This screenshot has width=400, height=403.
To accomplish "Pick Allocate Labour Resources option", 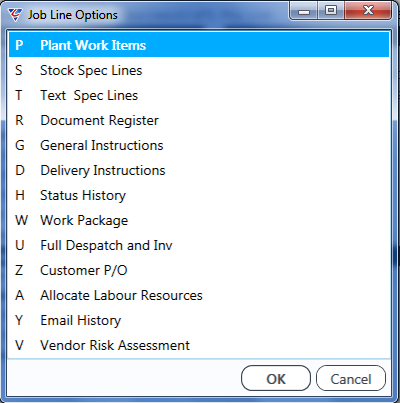I will click(x=199, y=295).
